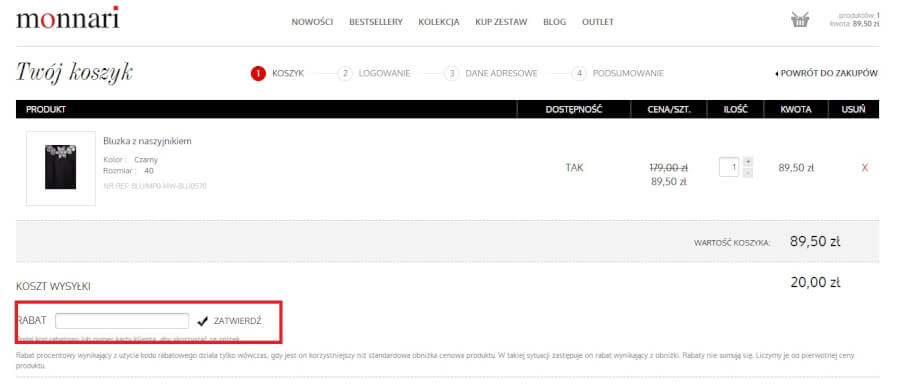
Task: Select step 4 Podsumowanie circle
Action: 579,73
